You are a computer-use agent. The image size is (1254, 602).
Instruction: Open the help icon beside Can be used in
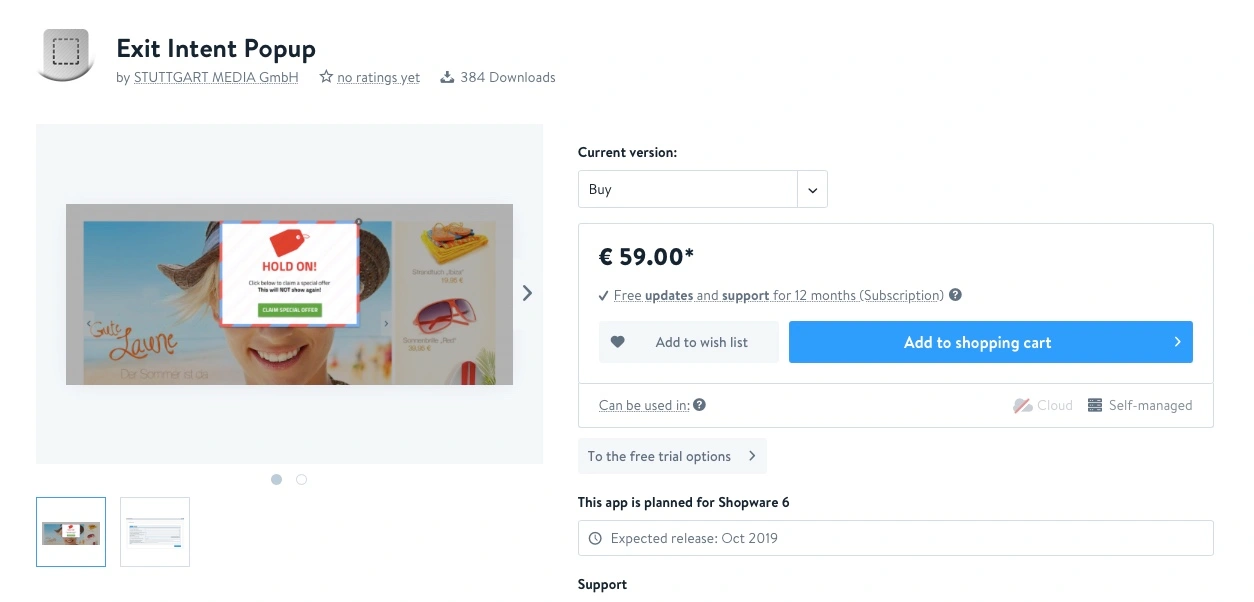[699, 405]
